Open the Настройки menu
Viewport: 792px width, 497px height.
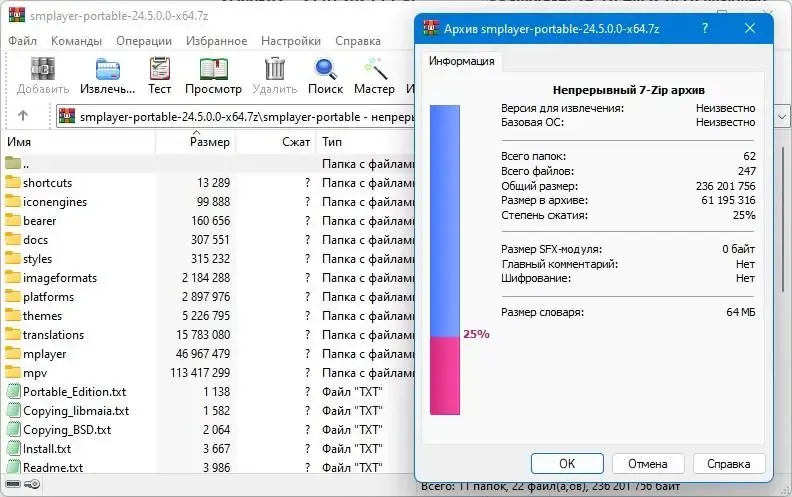(x=291, y=41)
